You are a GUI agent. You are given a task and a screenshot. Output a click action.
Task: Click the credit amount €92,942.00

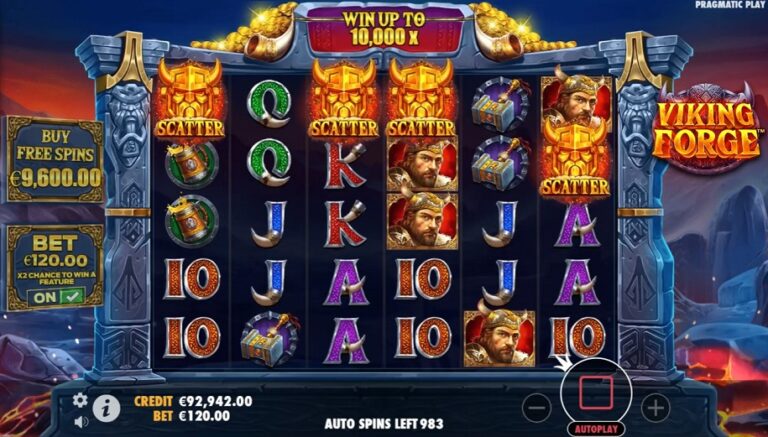click(x=216, y=401)
